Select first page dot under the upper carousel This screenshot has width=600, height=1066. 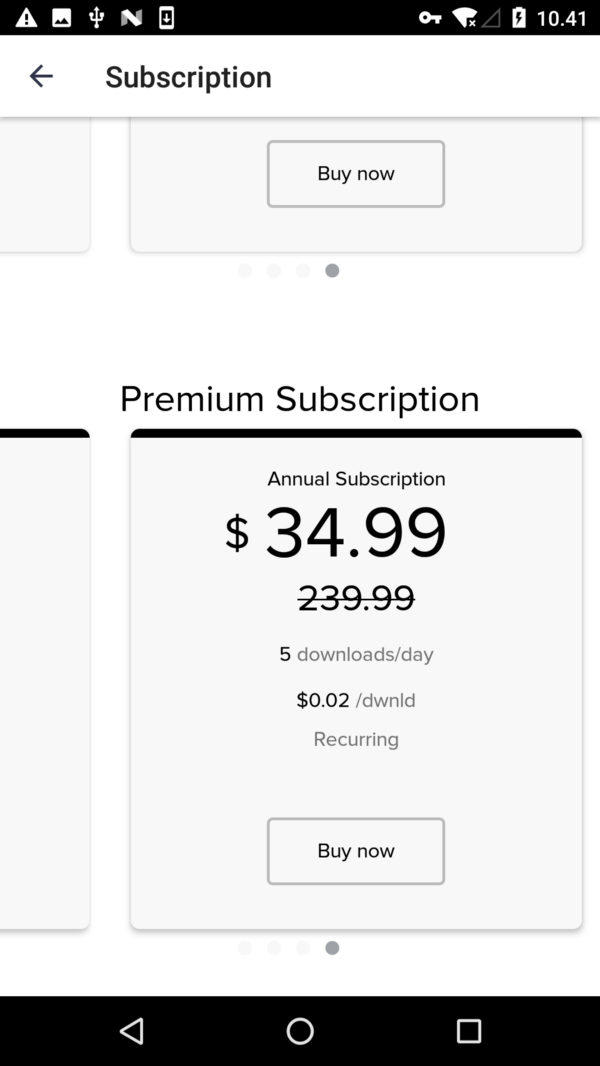pos(245,271)
